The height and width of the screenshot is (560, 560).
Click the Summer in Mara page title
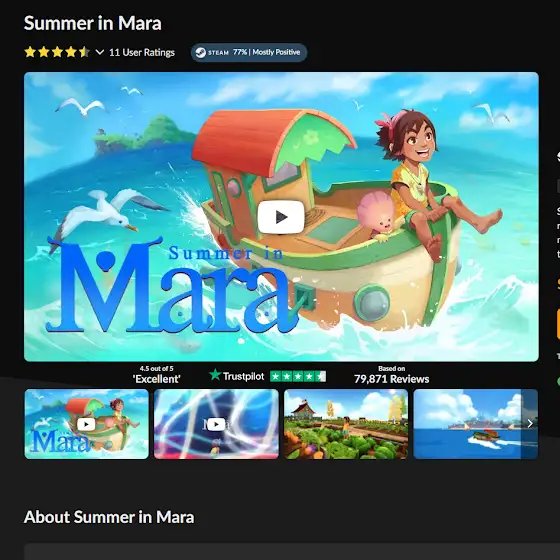click(92, 23)
